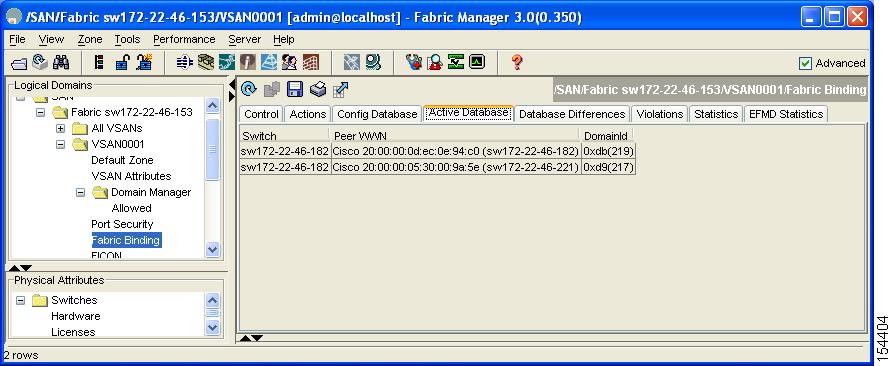The width and height of the screenshot is (891, 366).
Task: Click the orange question mark Help icon
Action: 517,63
